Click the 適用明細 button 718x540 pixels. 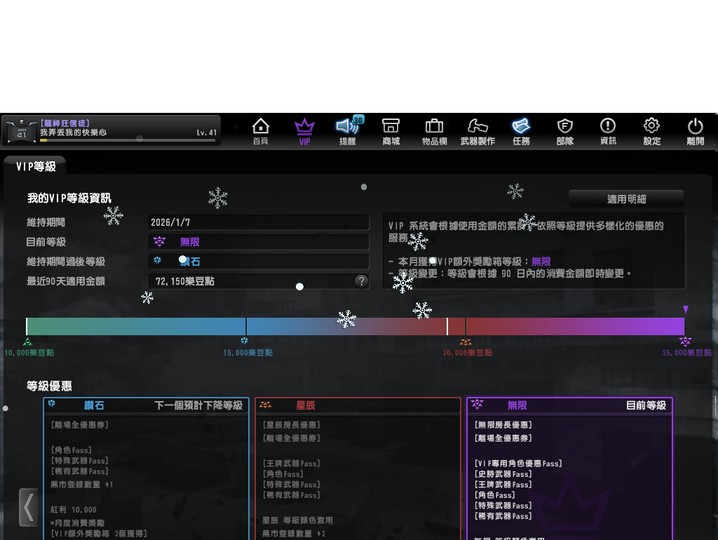tap(626, 199)
